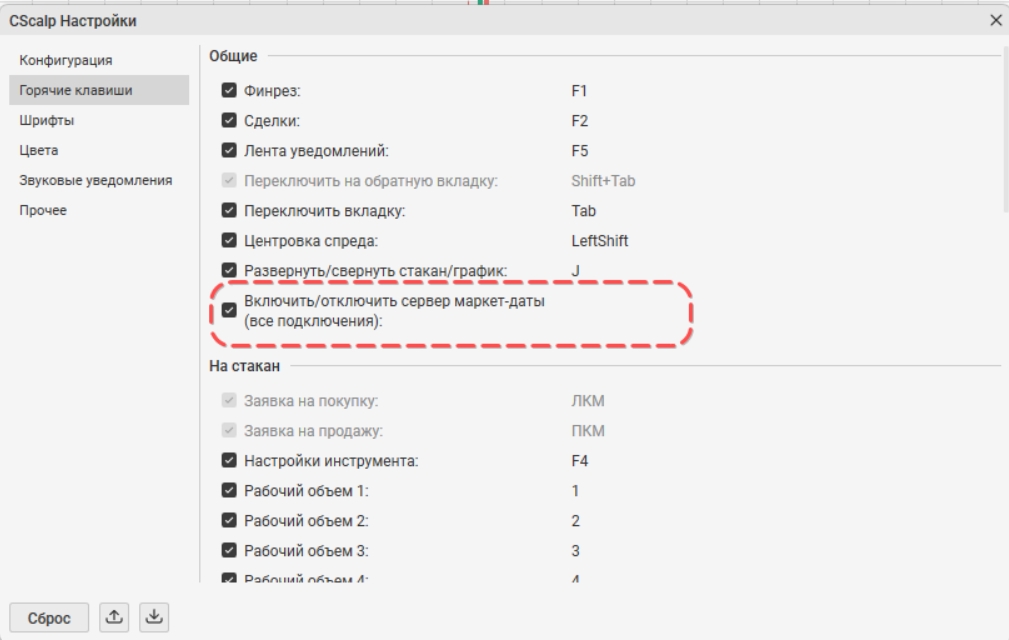Edit the F1 hotkey value for Финрез
The width and height of the screenshot is (1009, 640).
point(579,91)
